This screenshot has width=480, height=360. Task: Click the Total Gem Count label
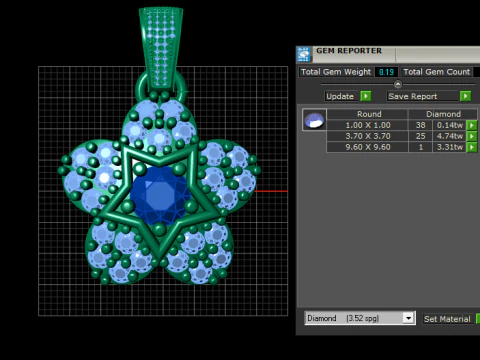pyautogui.click(x=437, y=72)
